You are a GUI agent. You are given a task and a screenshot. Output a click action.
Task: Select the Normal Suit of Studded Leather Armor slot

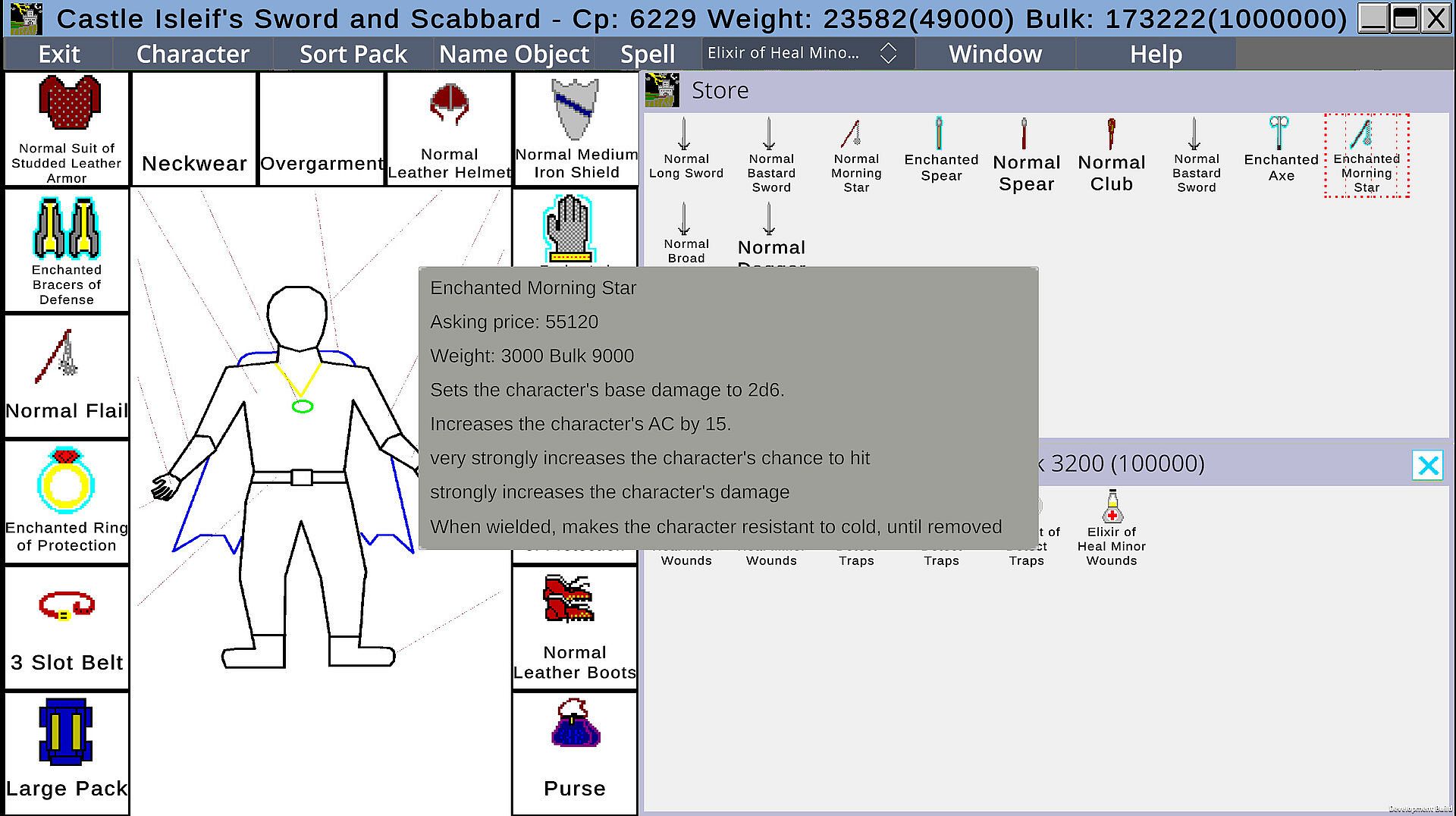67,129
